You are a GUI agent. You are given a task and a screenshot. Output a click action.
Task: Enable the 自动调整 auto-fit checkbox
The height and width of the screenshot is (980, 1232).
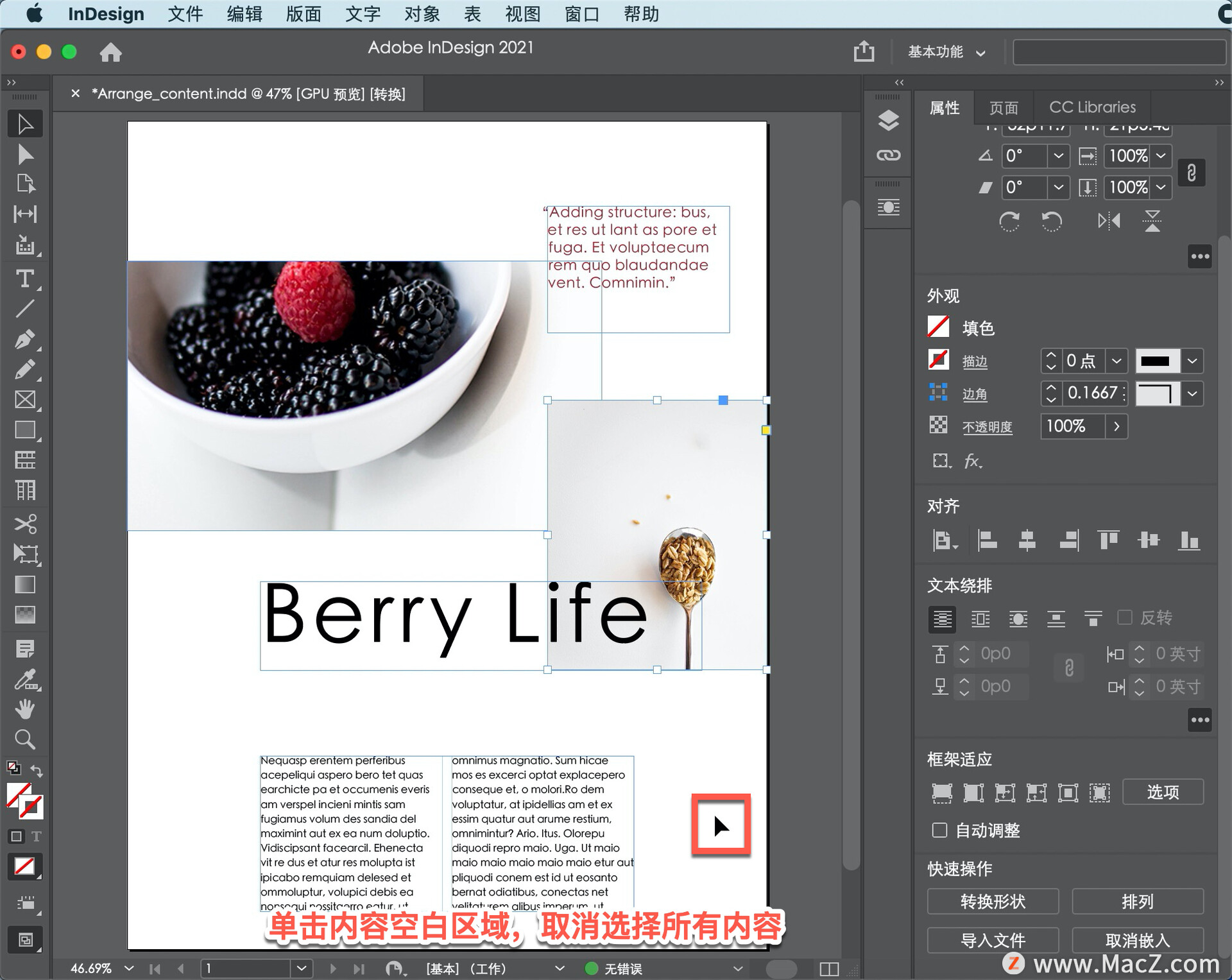[x=939, y=830]
